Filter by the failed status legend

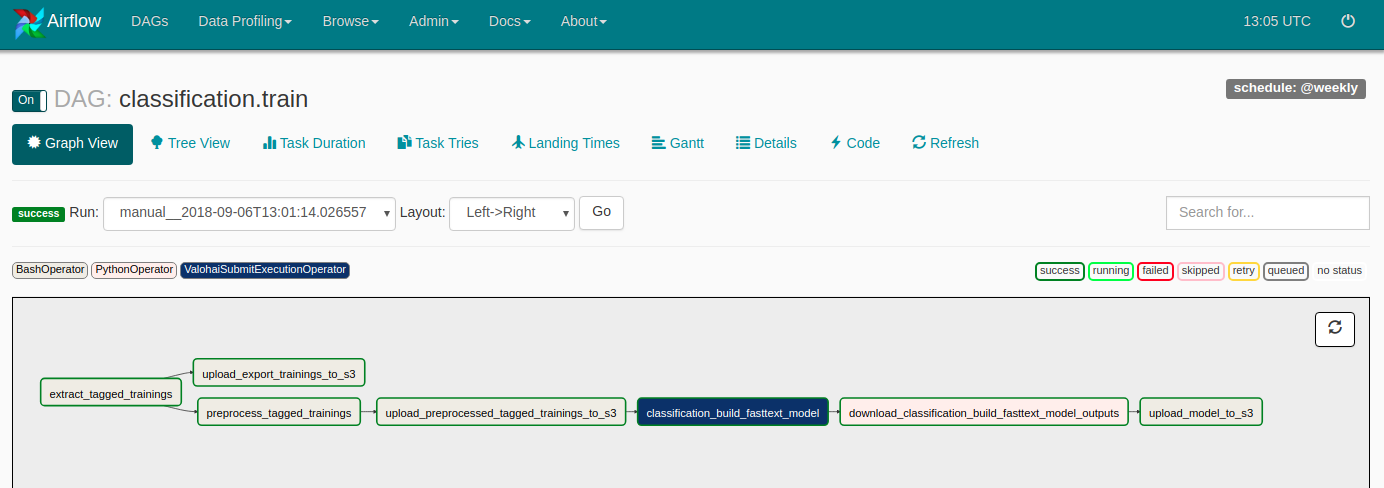1155,271
